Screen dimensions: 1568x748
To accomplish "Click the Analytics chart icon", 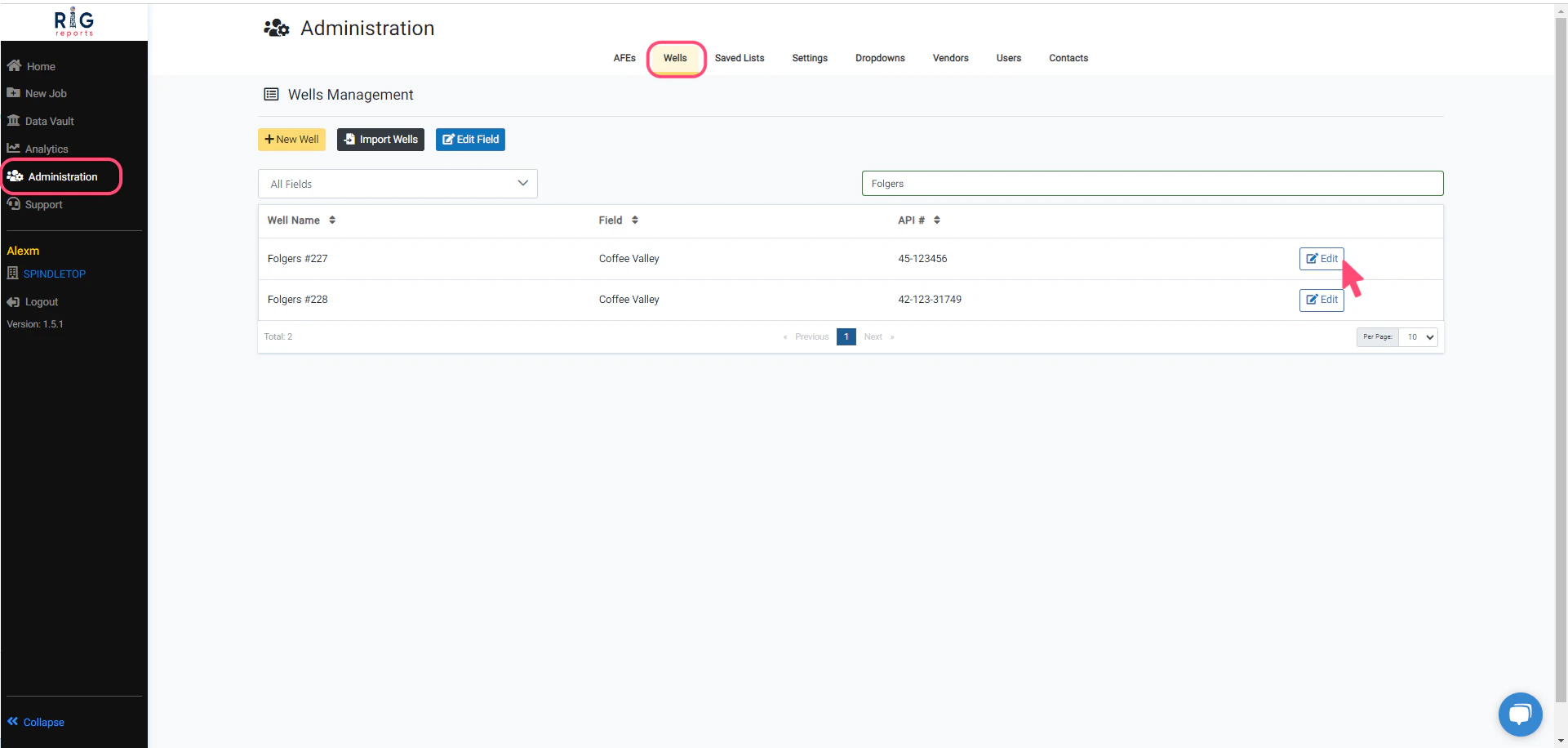I will 13,148.
